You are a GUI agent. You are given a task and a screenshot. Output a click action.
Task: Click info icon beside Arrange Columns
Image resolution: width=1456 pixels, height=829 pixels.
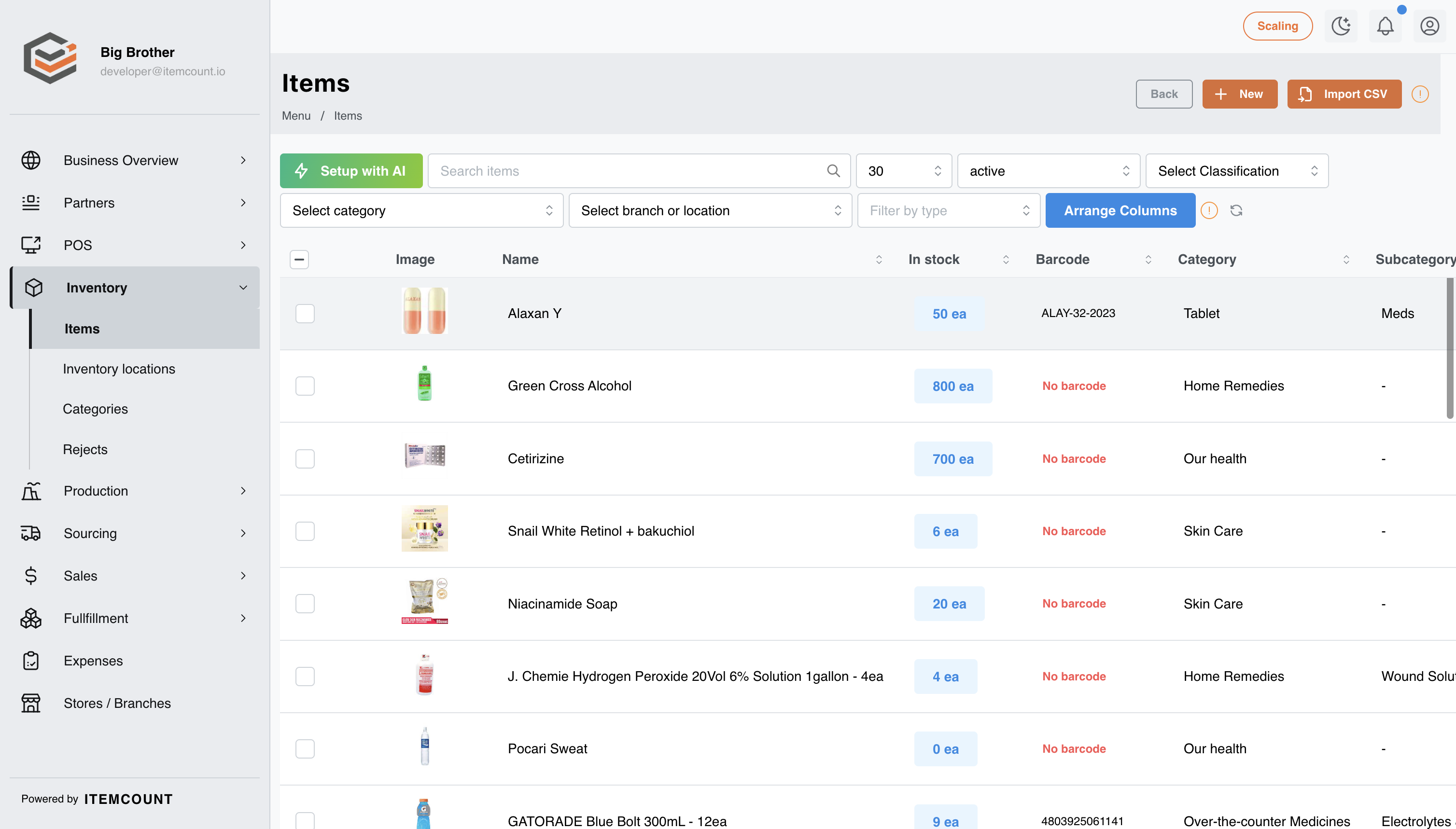pyautogui.click(x=1209, y=211)
